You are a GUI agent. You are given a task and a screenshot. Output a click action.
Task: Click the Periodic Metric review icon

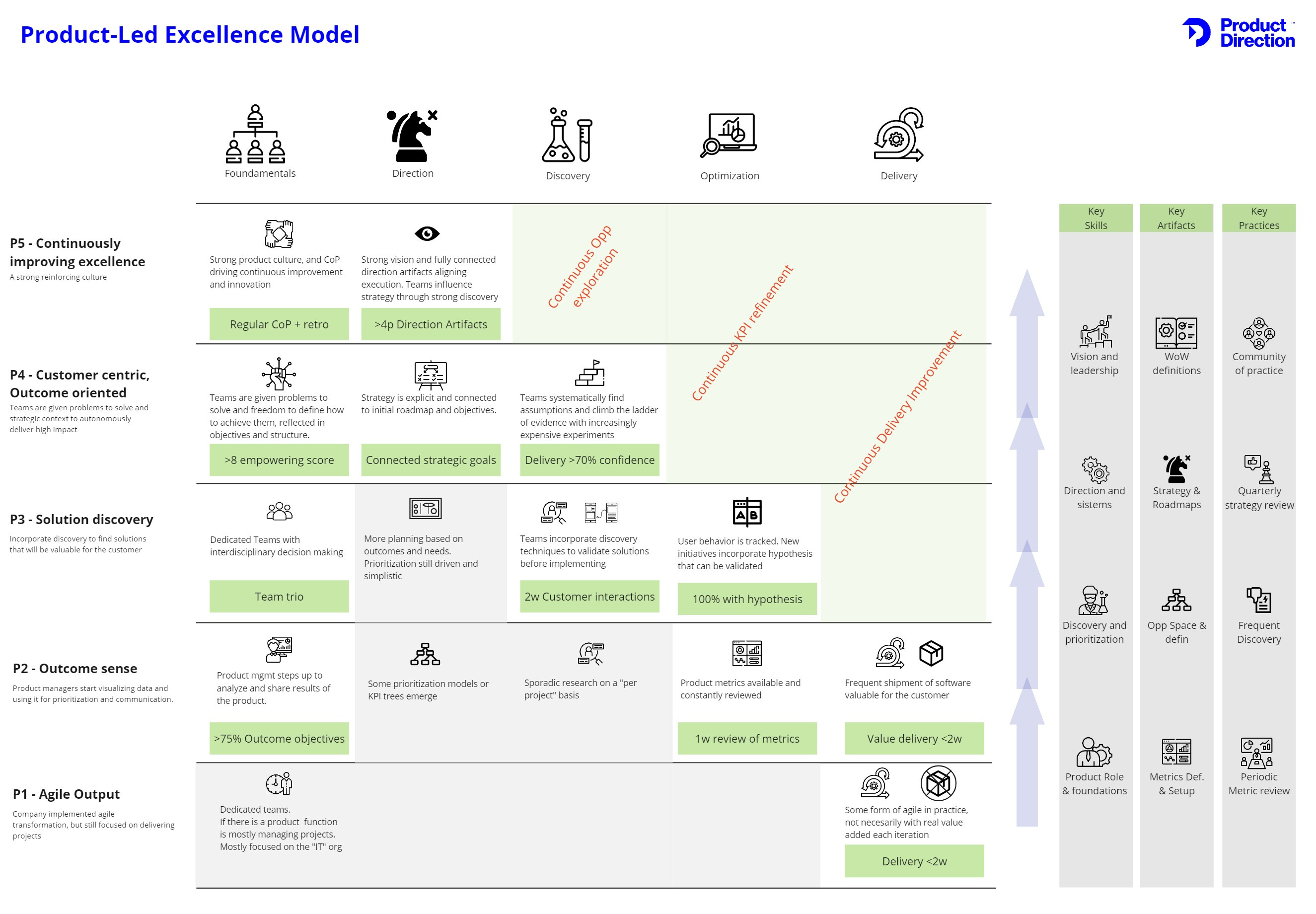[1256, 753]
